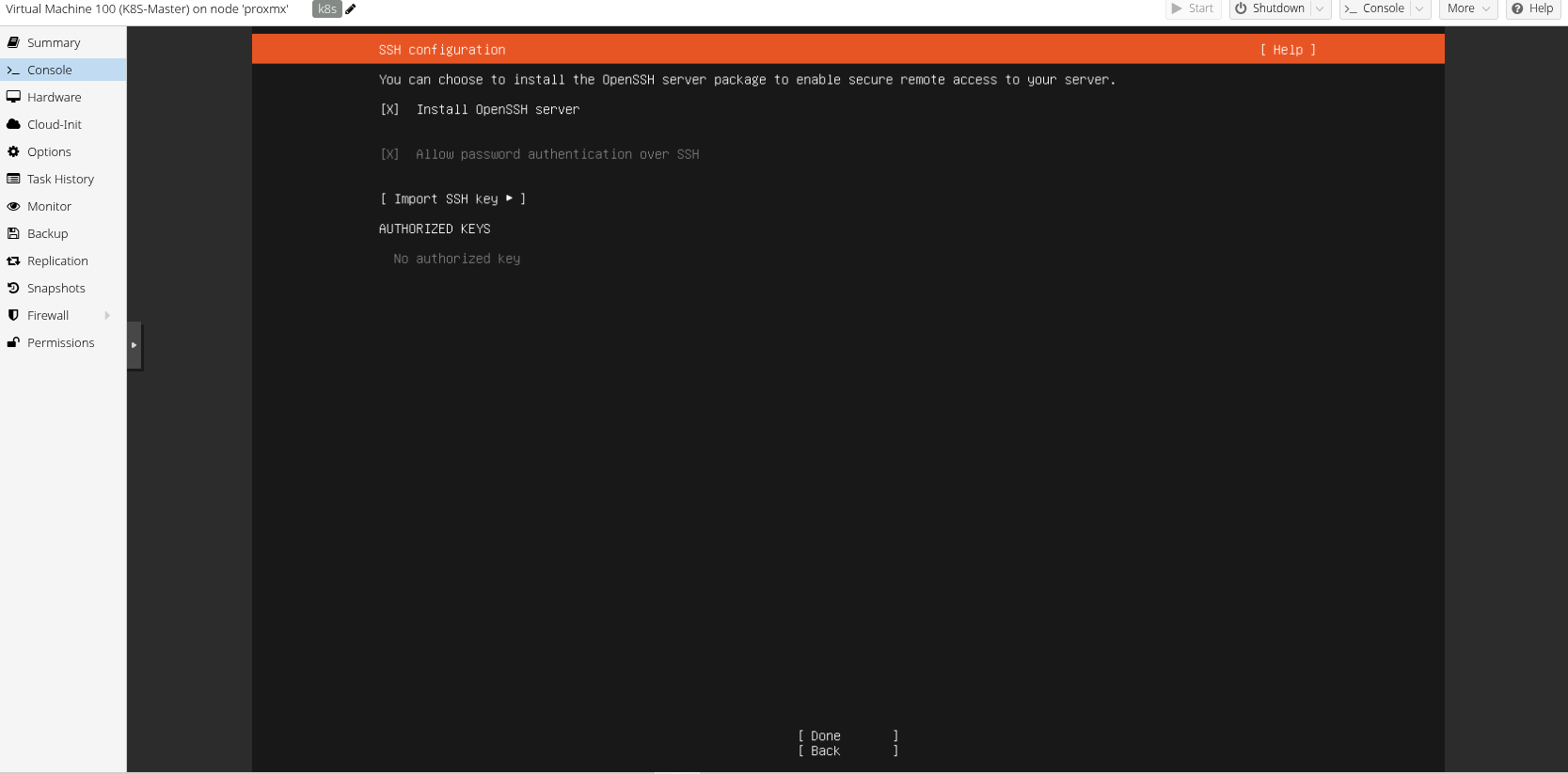Open the Summary sidebar item icon
The image size is (1568, 774).
point(13,42)
